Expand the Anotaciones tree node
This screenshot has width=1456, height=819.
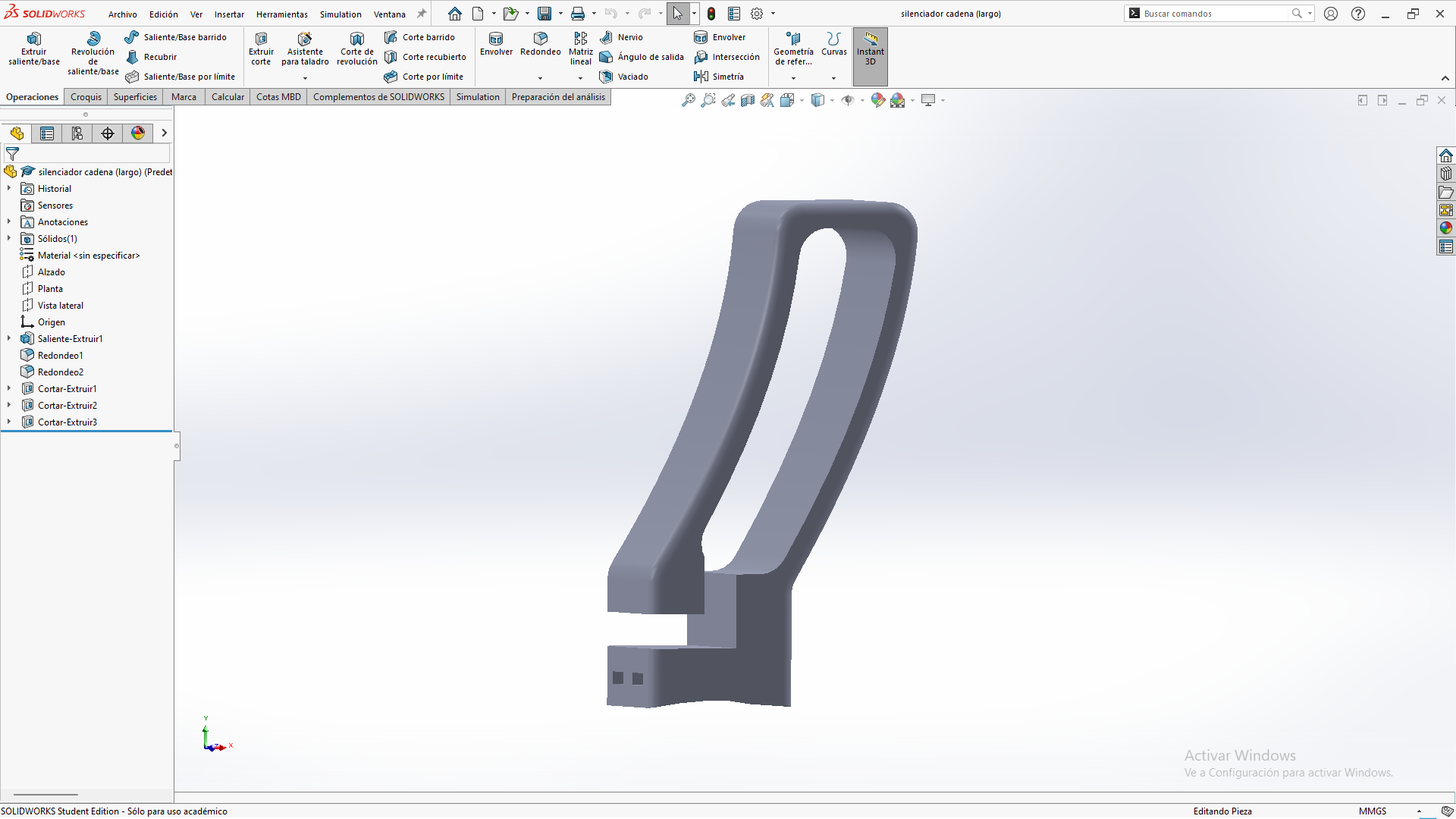coord(9,221)
